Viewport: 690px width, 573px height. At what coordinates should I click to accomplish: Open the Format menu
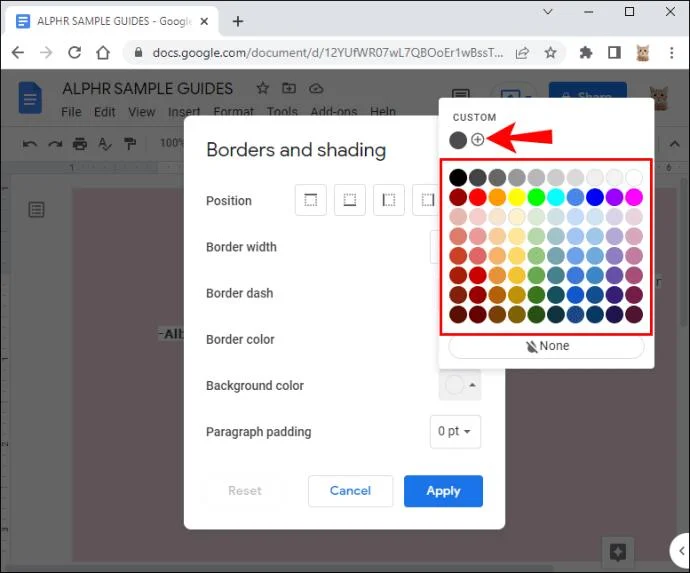(x=234, y=112)
